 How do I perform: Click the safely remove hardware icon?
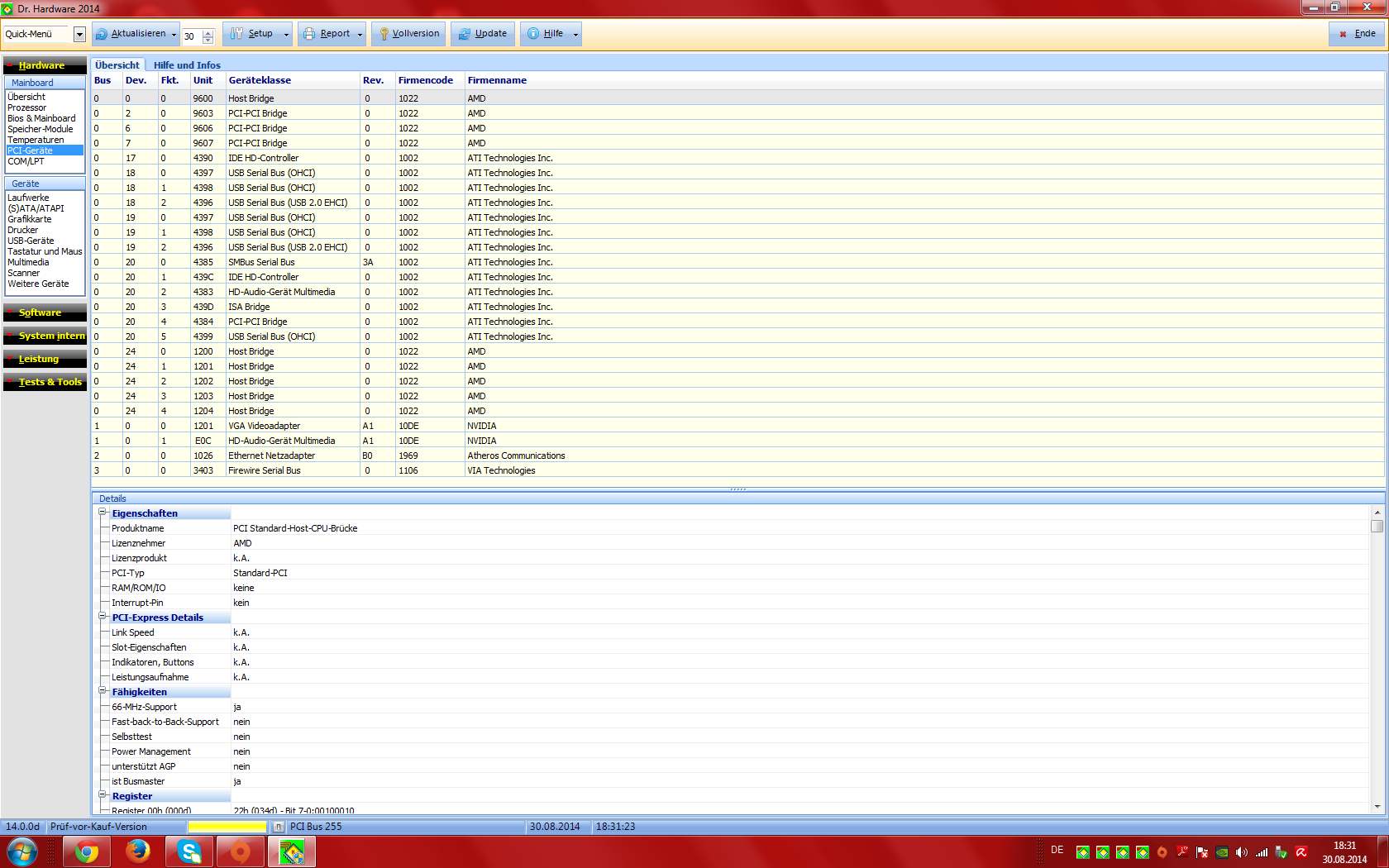click(x=1282, y=852)
